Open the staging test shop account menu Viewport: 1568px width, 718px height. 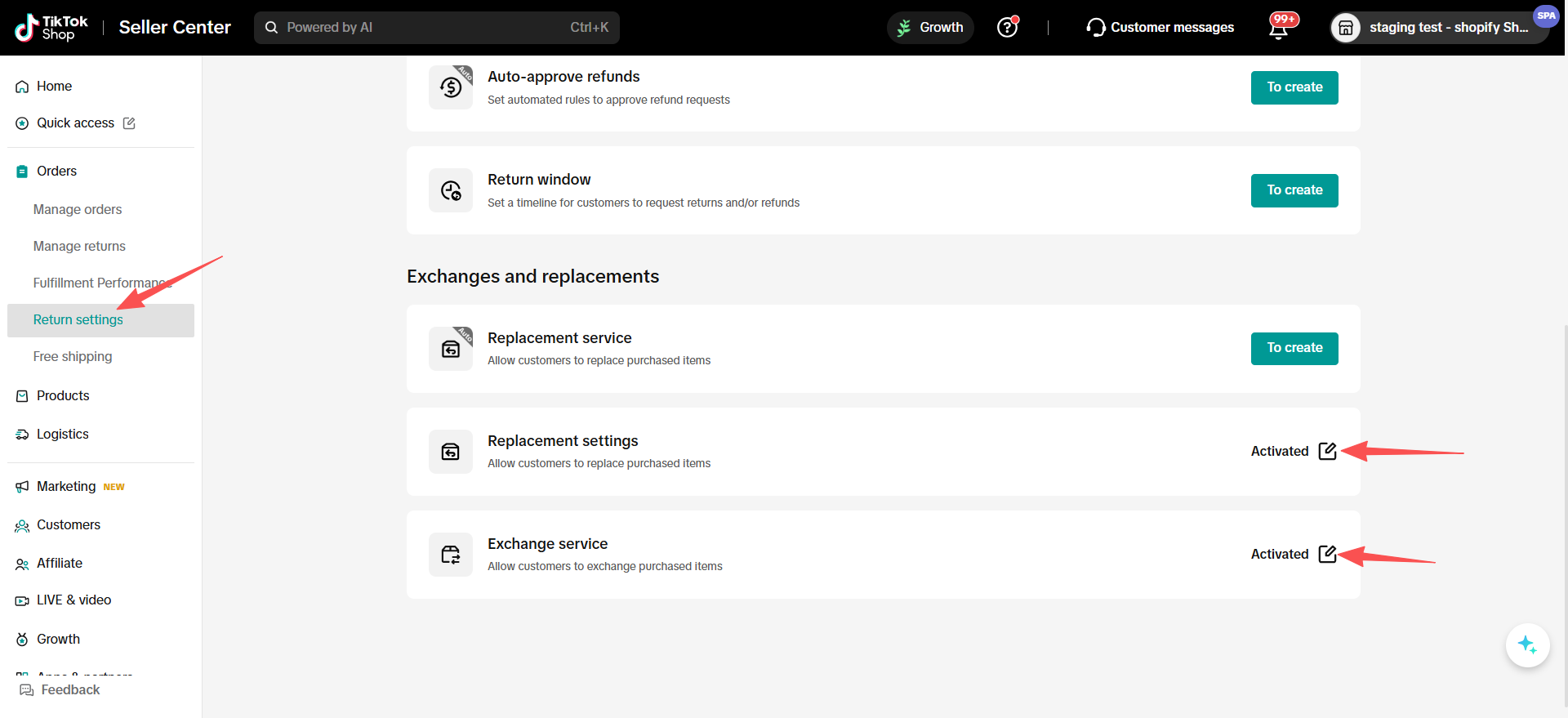pos(1440,28)
